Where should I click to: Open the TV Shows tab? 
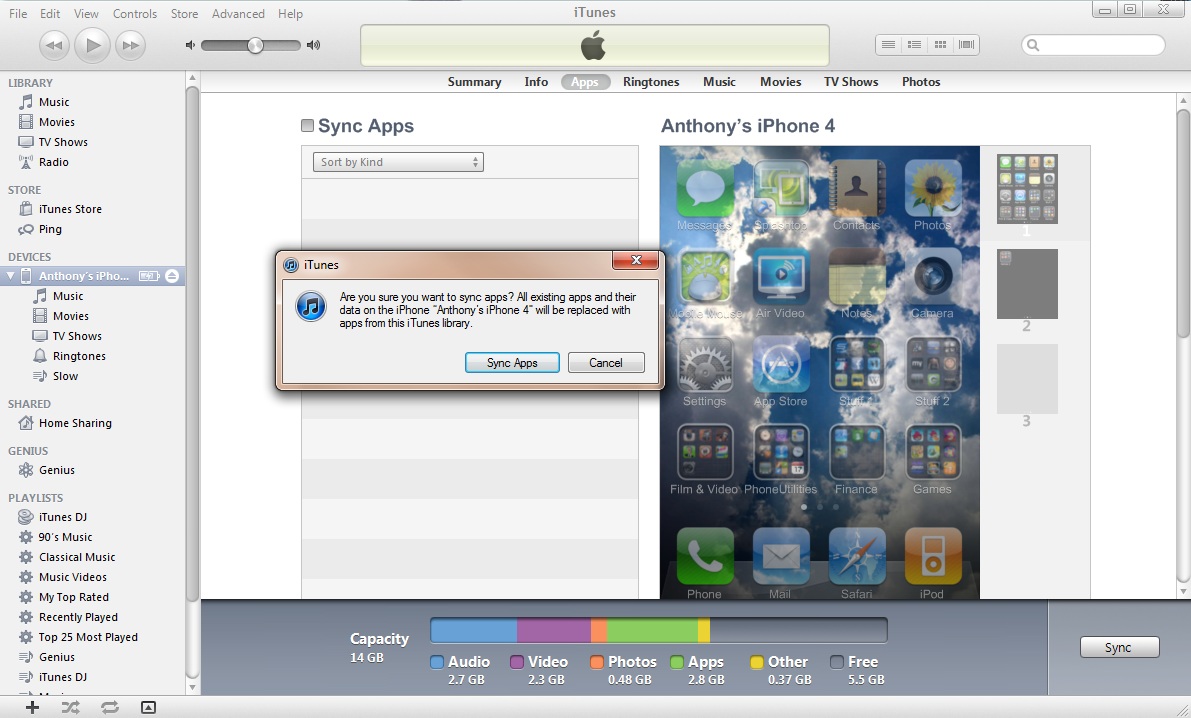[x=851, y=82]
